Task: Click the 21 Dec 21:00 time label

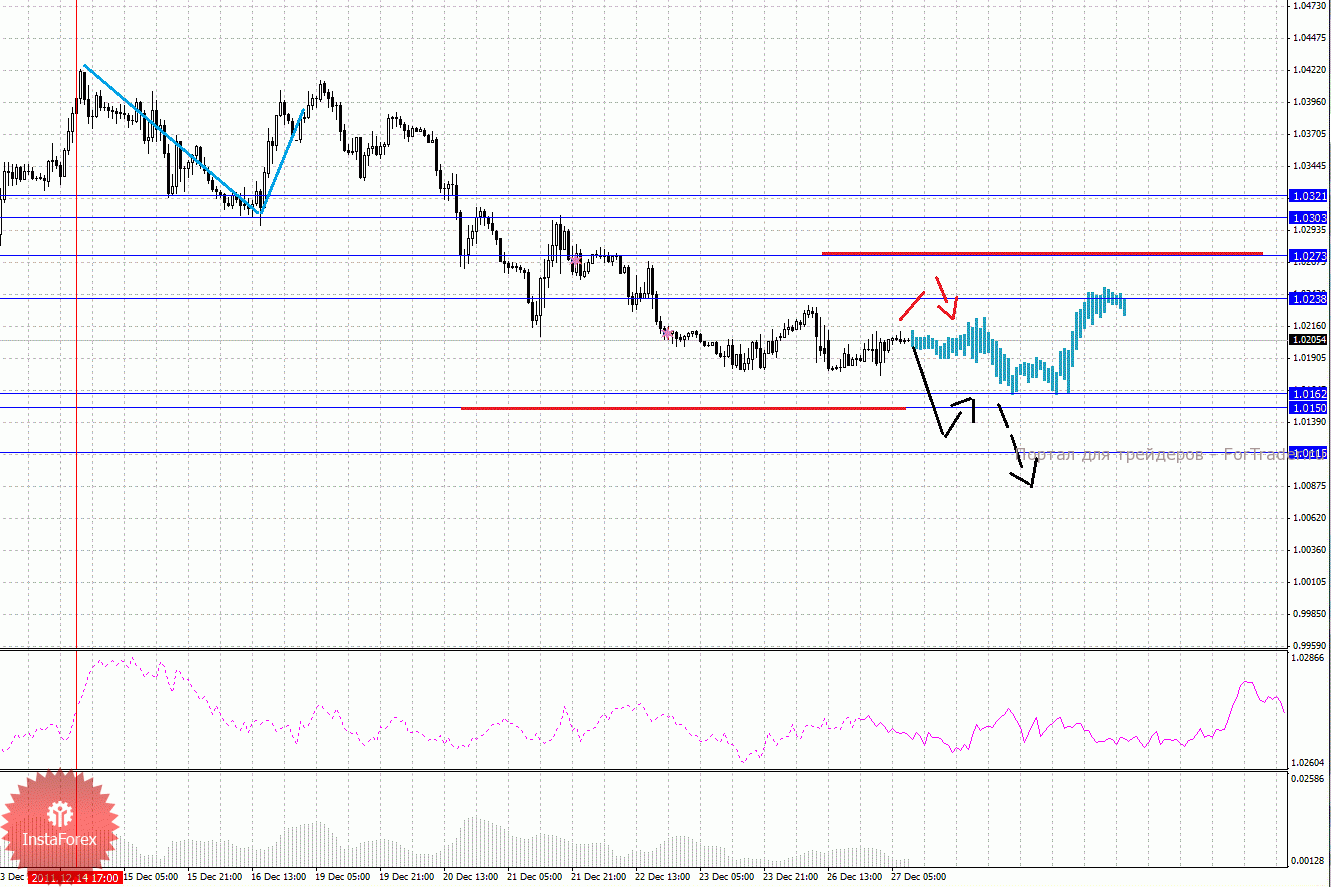Action: click(x=599, y=877)
